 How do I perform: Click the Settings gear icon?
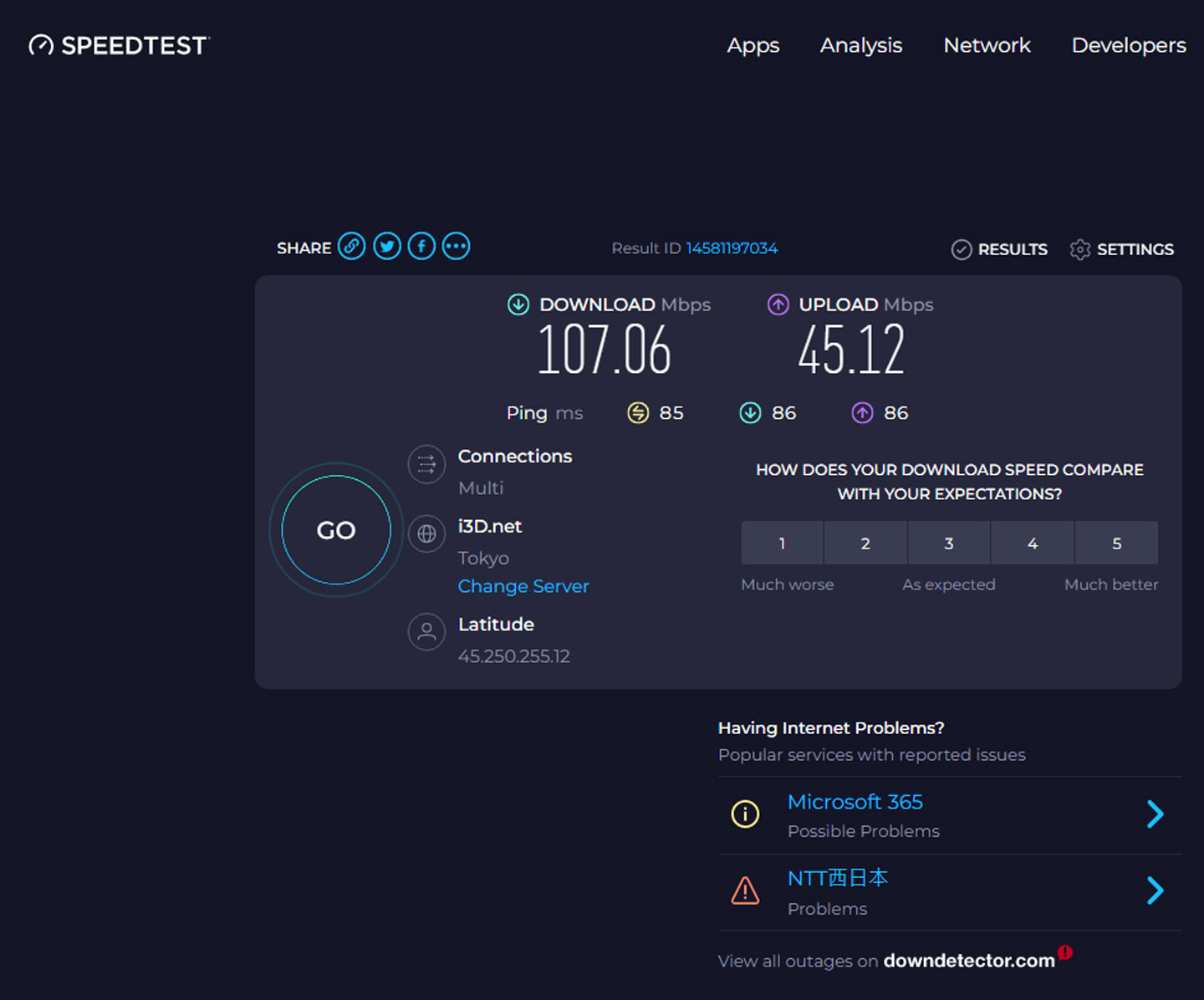pos(1079,249)
